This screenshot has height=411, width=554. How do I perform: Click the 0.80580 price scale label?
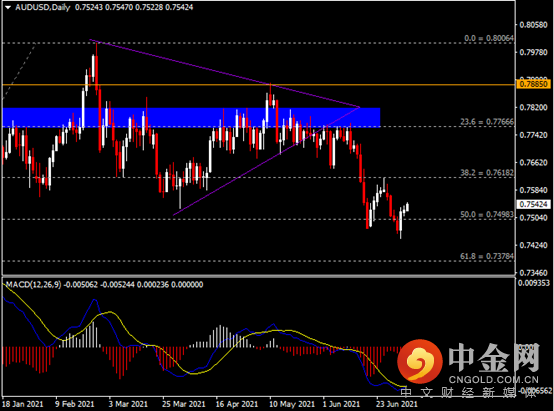pyautogui.click(x=534, y=25)
